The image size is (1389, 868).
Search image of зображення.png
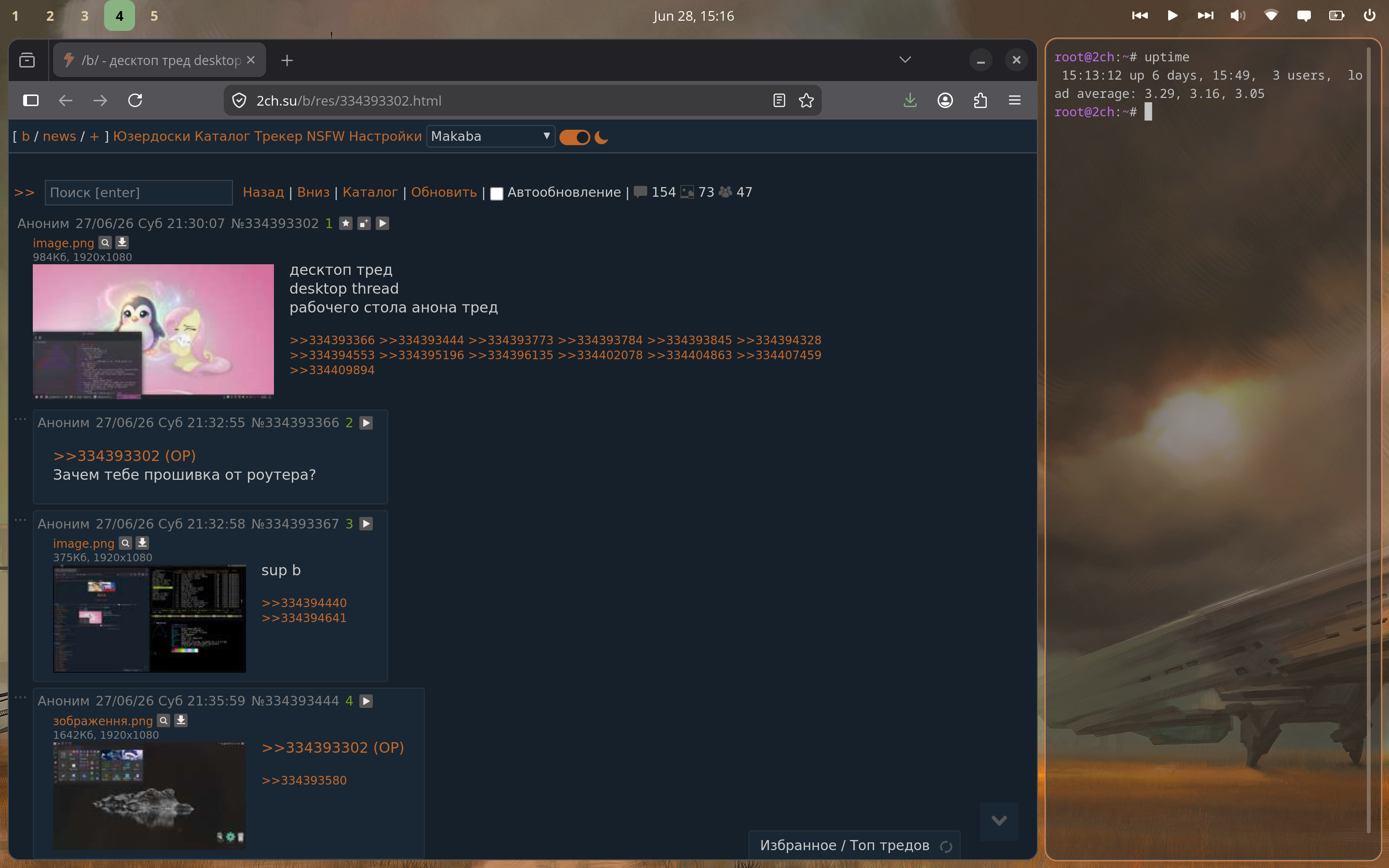pos(163,720)
